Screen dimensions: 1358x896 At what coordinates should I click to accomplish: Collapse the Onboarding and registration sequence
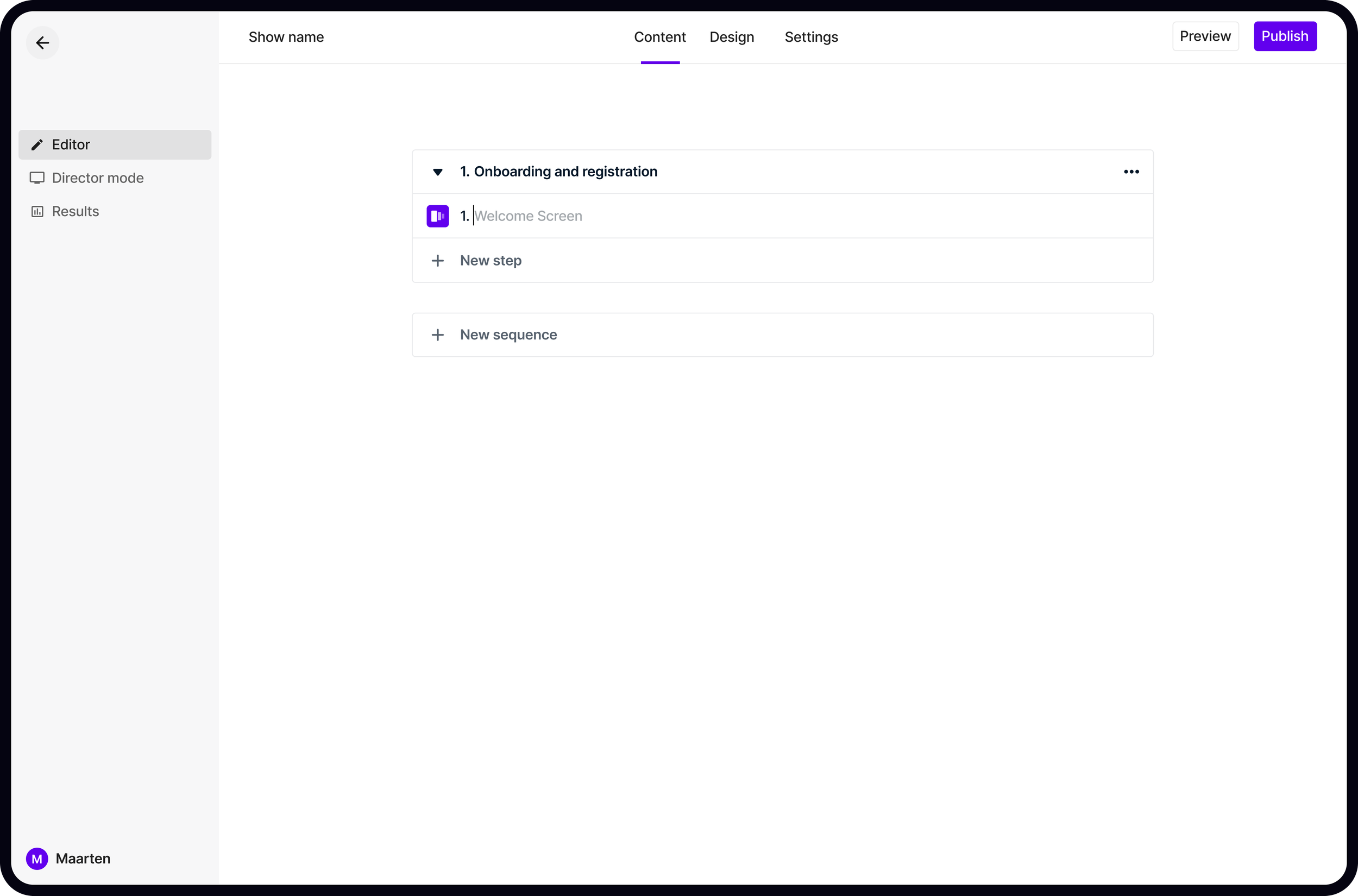pyautogui.click(x=437, y=172)
